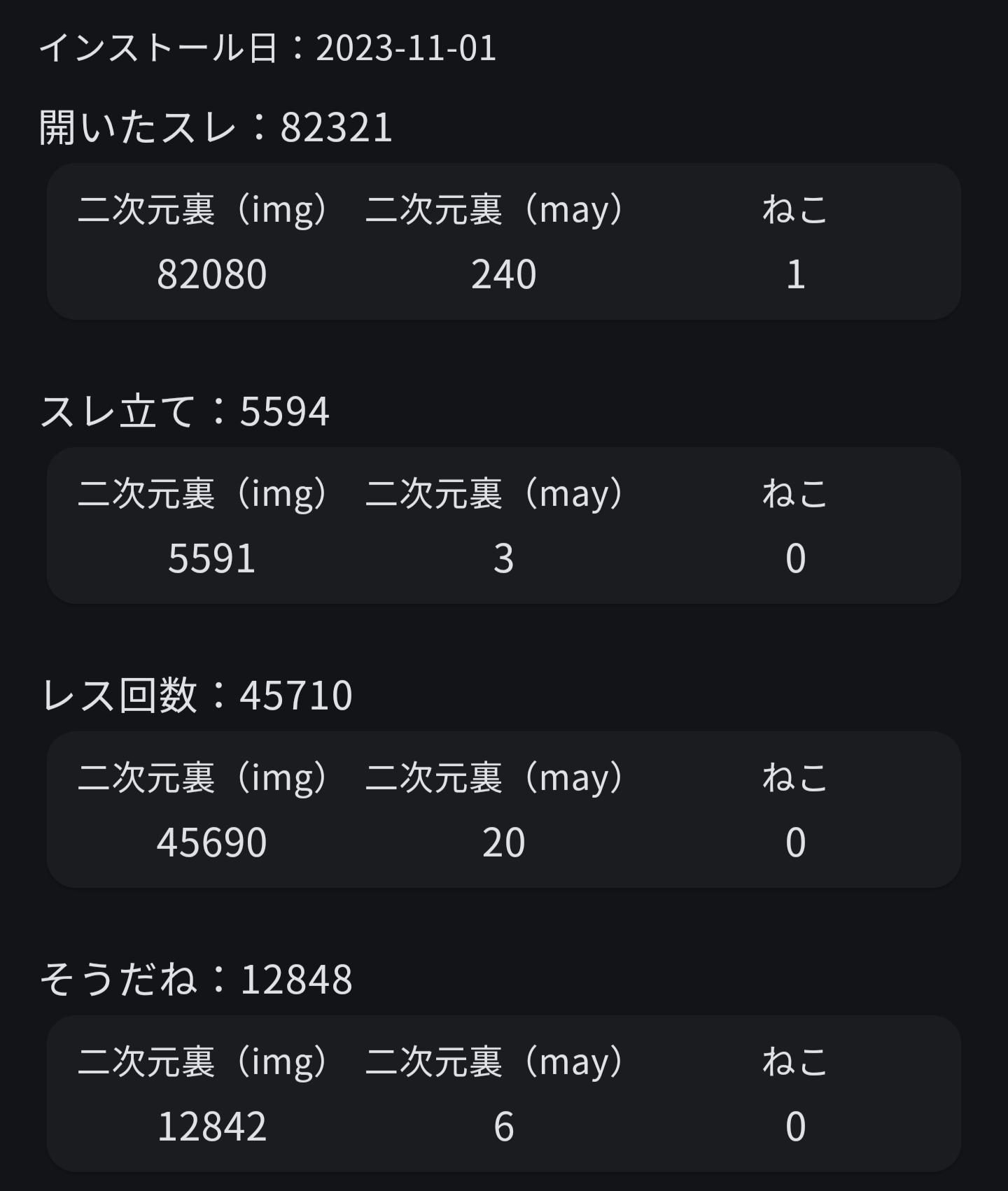Tap the 240 value for 二次元裏 (may)
The image size is (1008, 1191).
[x=503, y=274]
